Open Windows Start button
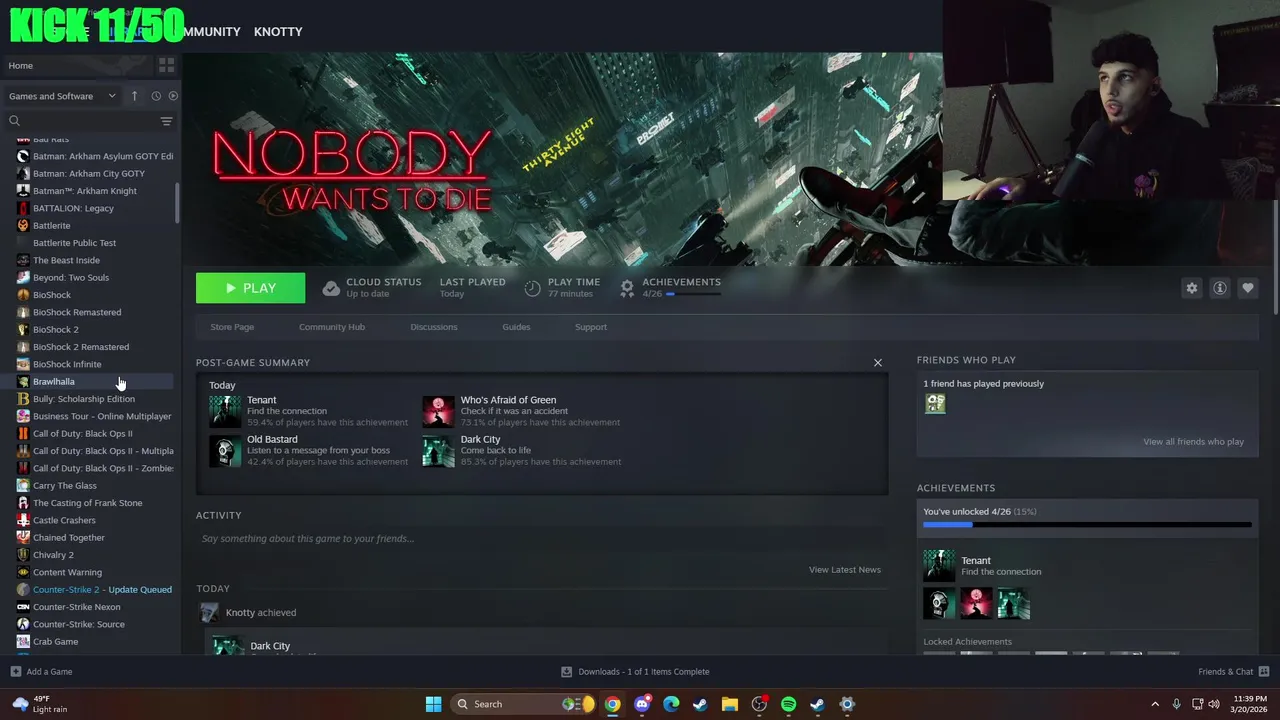The width and height of the screenshot is (1280, 720). click(x=433, y=704)
